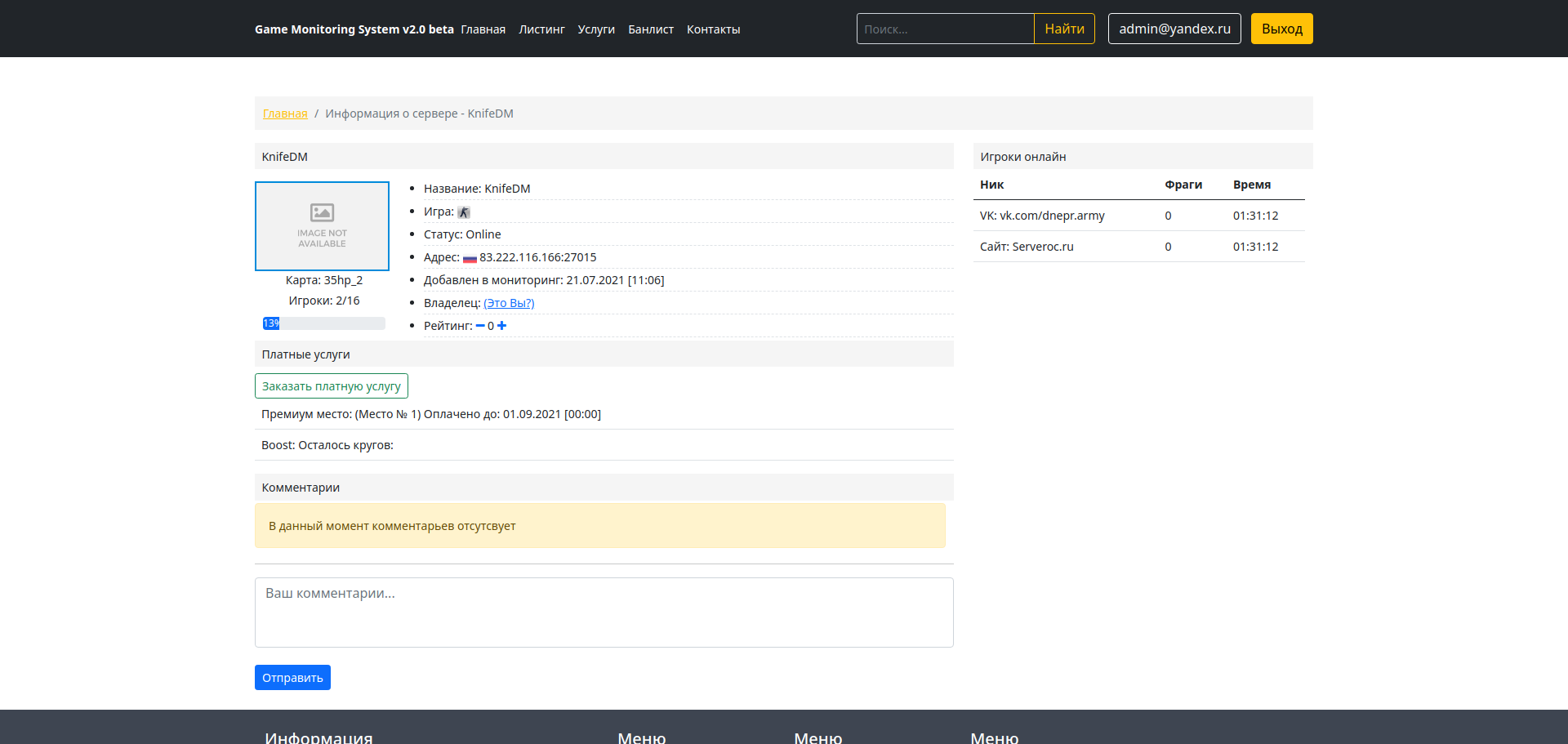Click the Выход logout button
The image size is (1568, 744).
coord(1281,29)
